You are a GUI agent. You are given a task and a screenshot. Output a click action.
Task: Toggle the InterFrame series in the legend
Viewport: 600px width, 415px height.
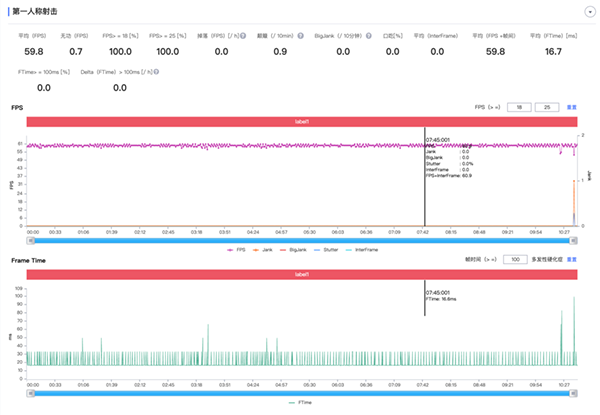click(370, 249)
